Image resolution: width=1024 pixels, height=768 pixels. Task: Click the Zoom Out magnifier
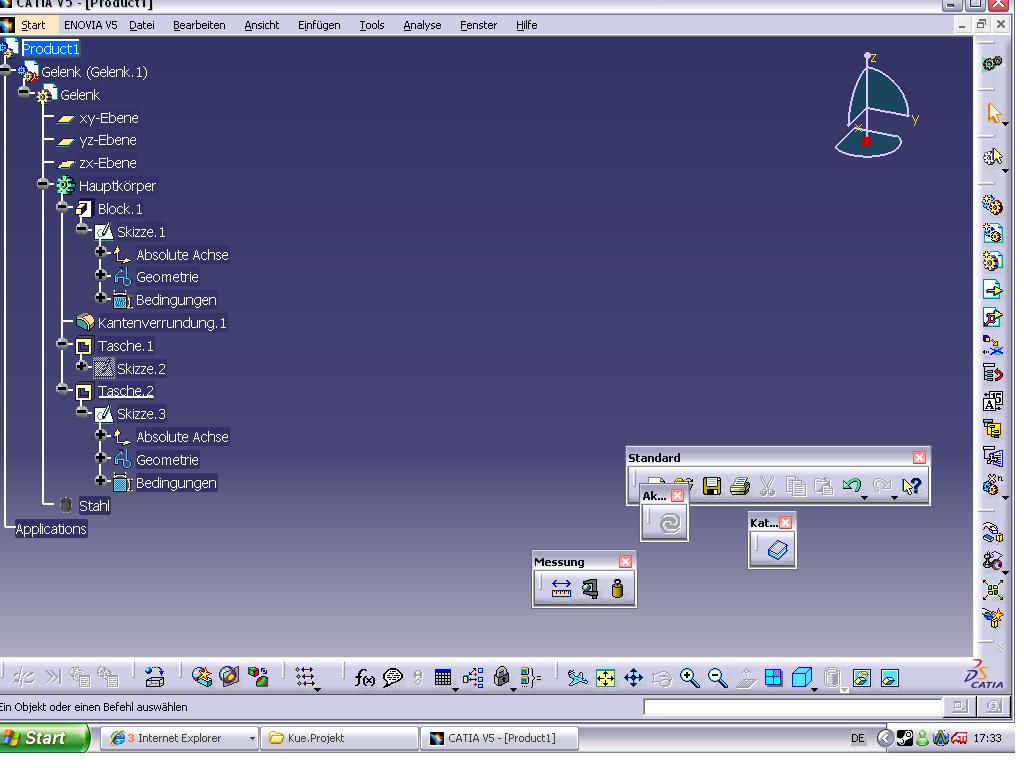[717, 678]
